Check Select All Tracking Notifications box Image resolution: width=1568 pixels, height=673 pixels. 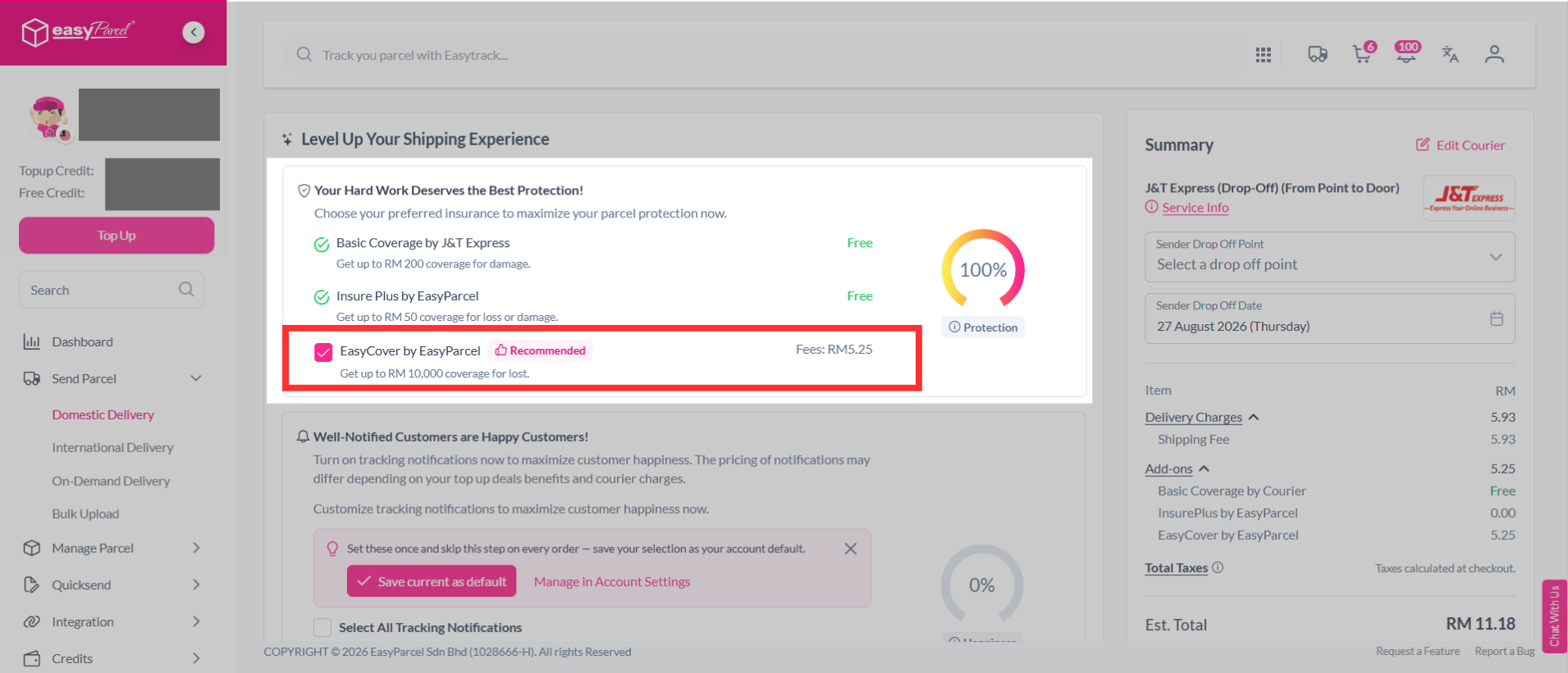click(322, 628)
